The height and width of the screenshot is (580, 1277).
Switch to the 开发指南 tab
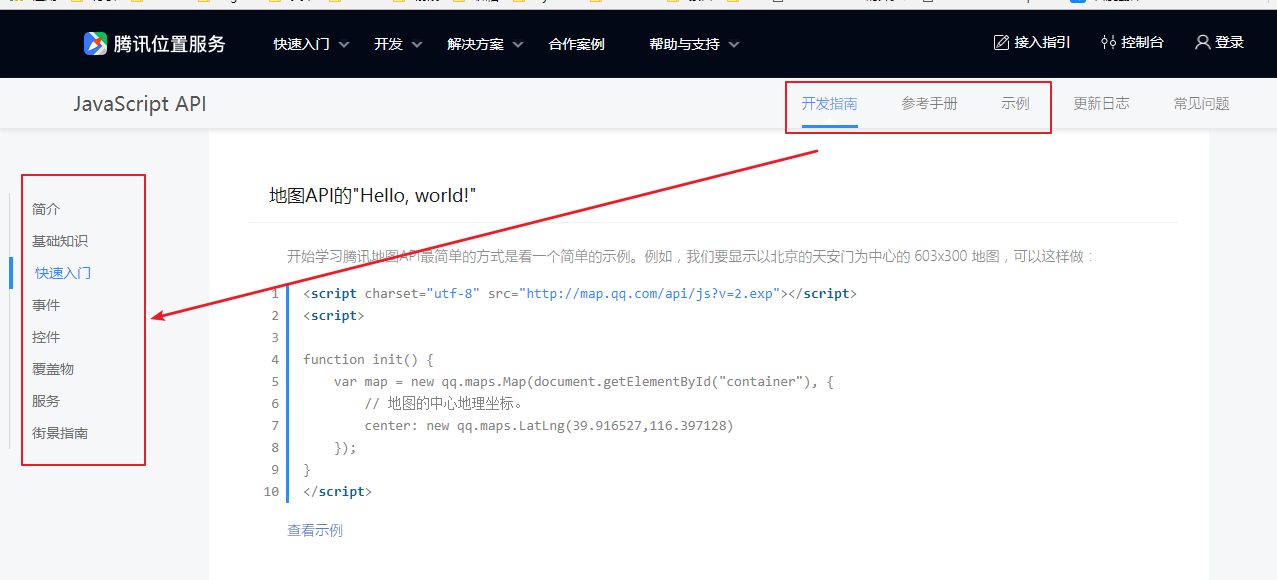point(829,103)
